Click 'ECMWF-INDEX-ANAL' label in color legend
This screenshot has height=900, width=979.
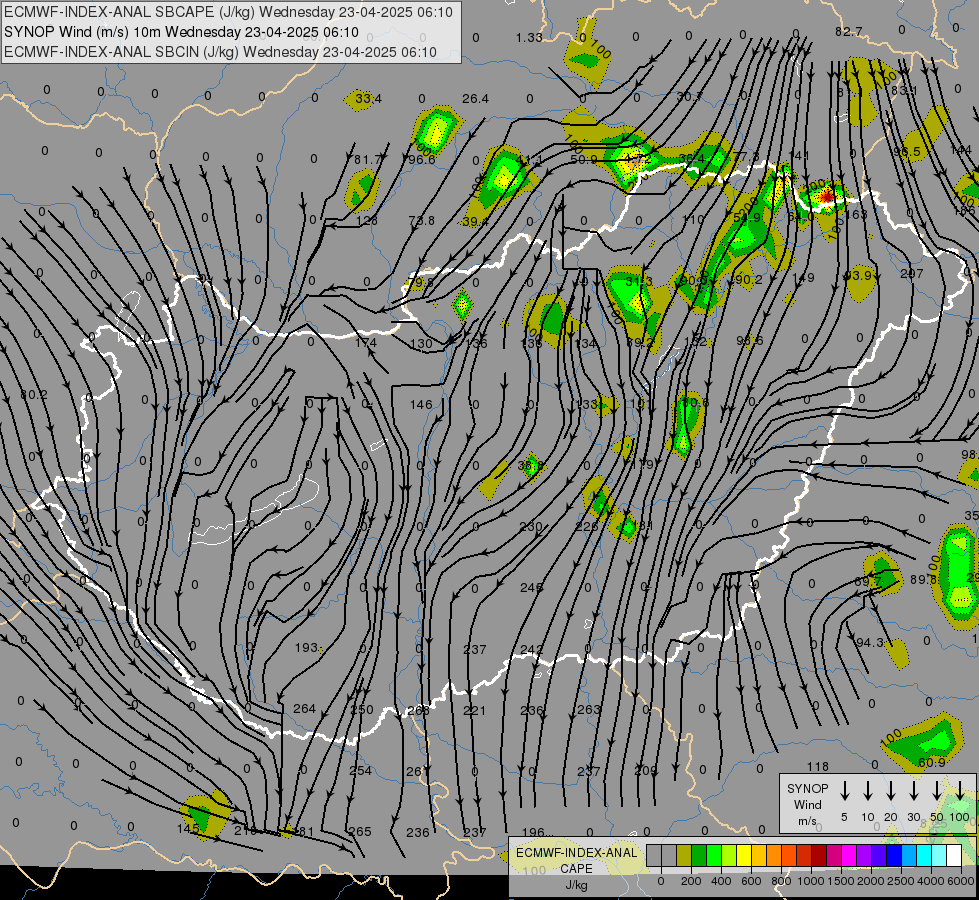pyautogui.click(x=576, y=853)
